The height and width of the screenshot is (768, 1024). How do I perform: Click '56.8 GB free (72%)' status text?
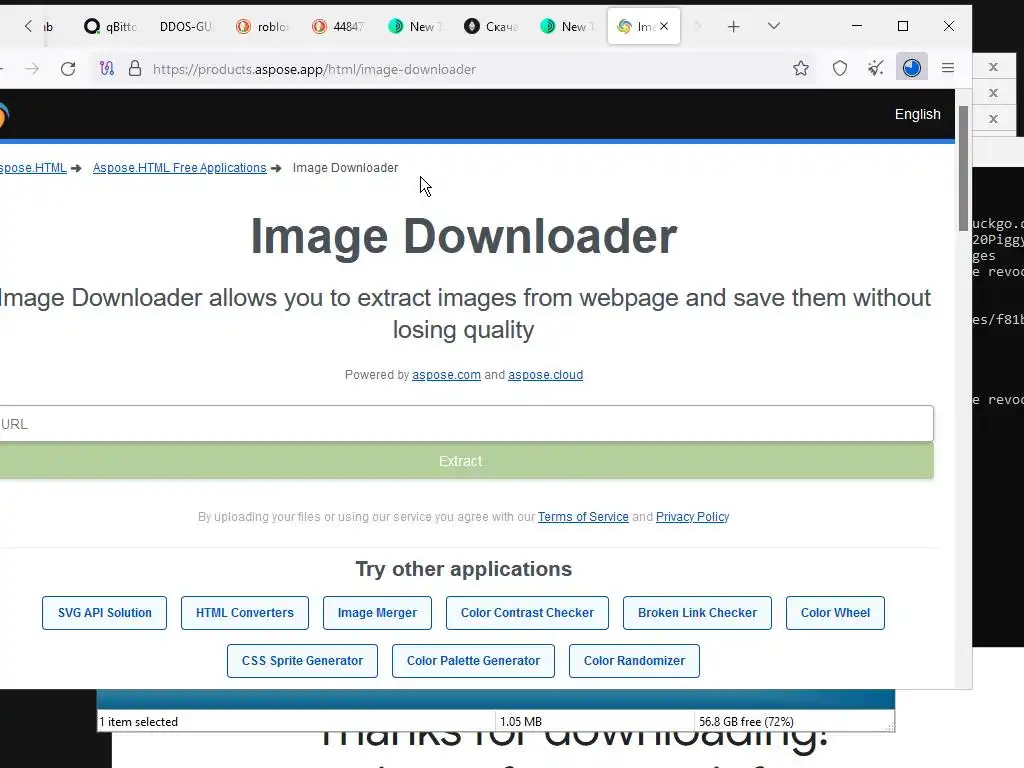click(x=746, y=722)
